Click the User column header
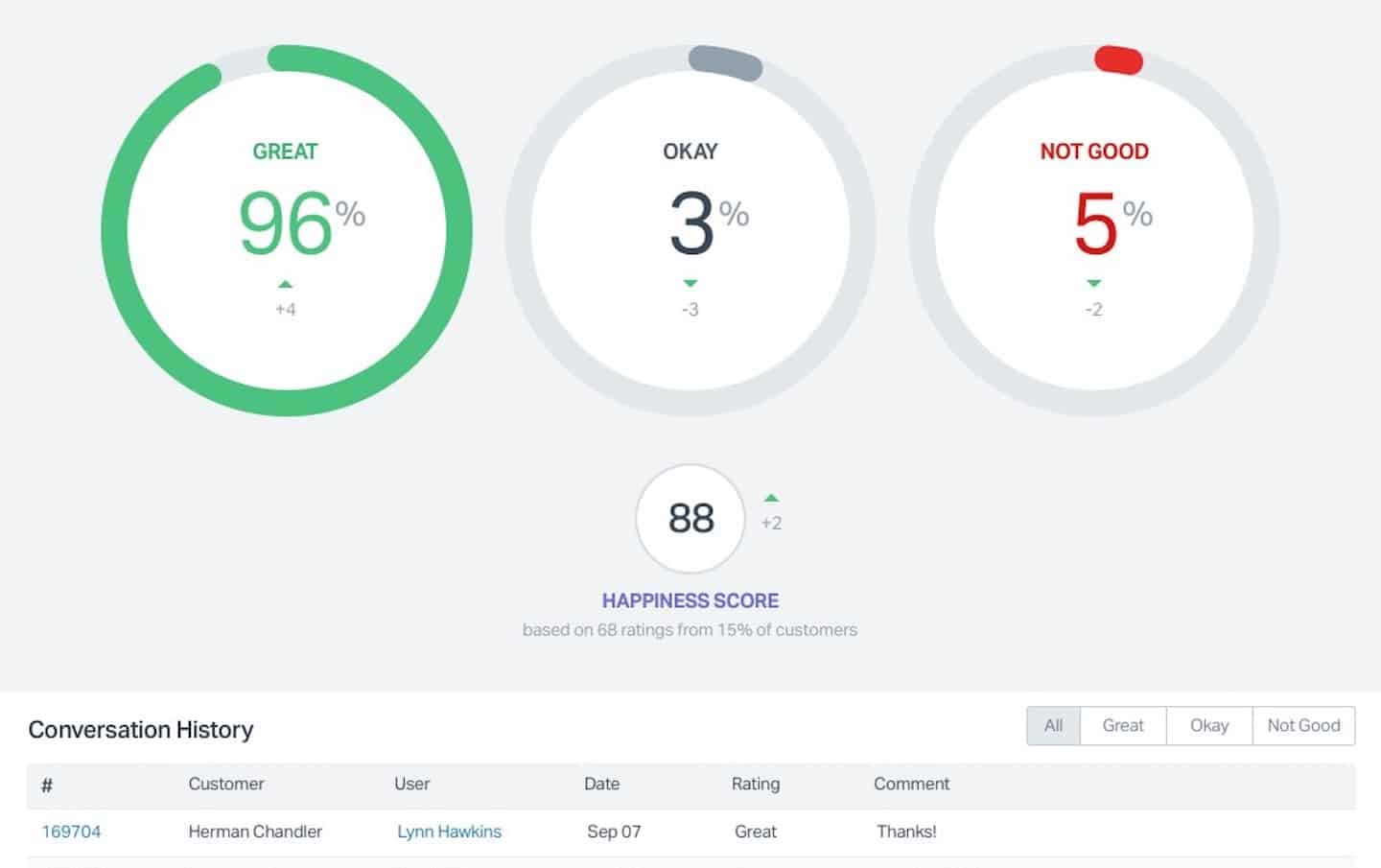 tap(411, 784)
